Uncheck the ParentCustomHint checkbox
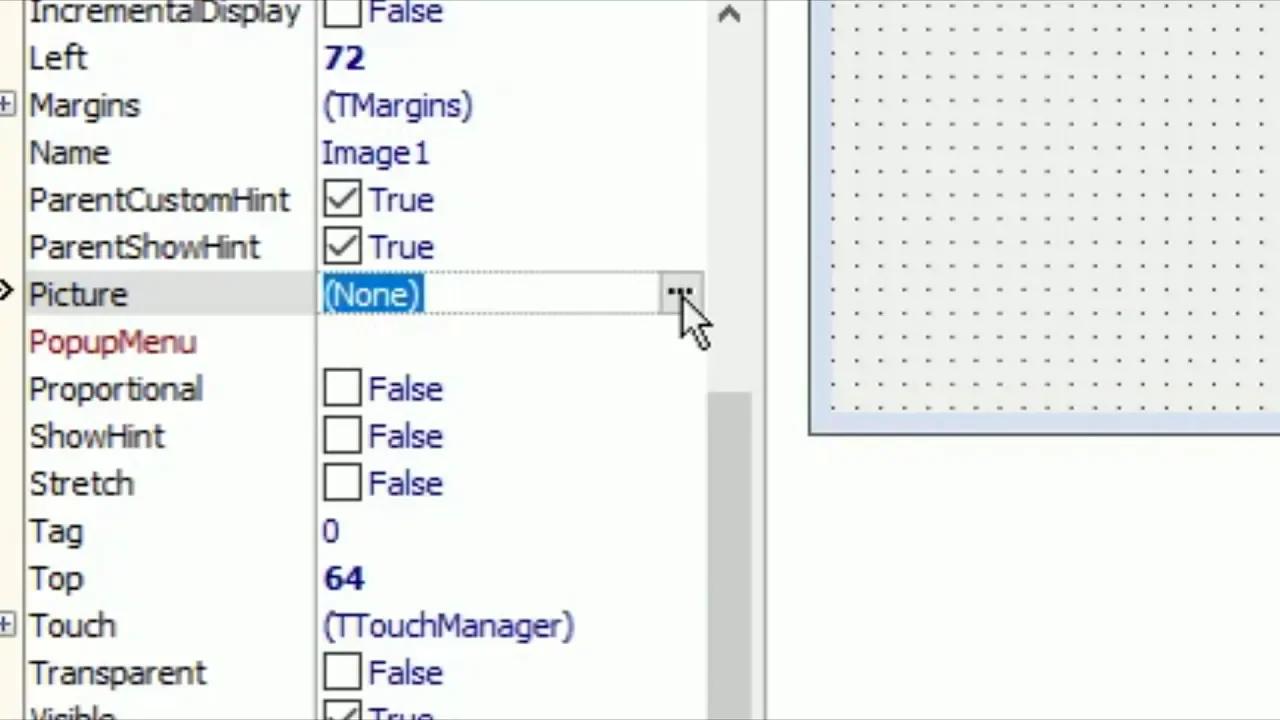 [x=342, y=199]
